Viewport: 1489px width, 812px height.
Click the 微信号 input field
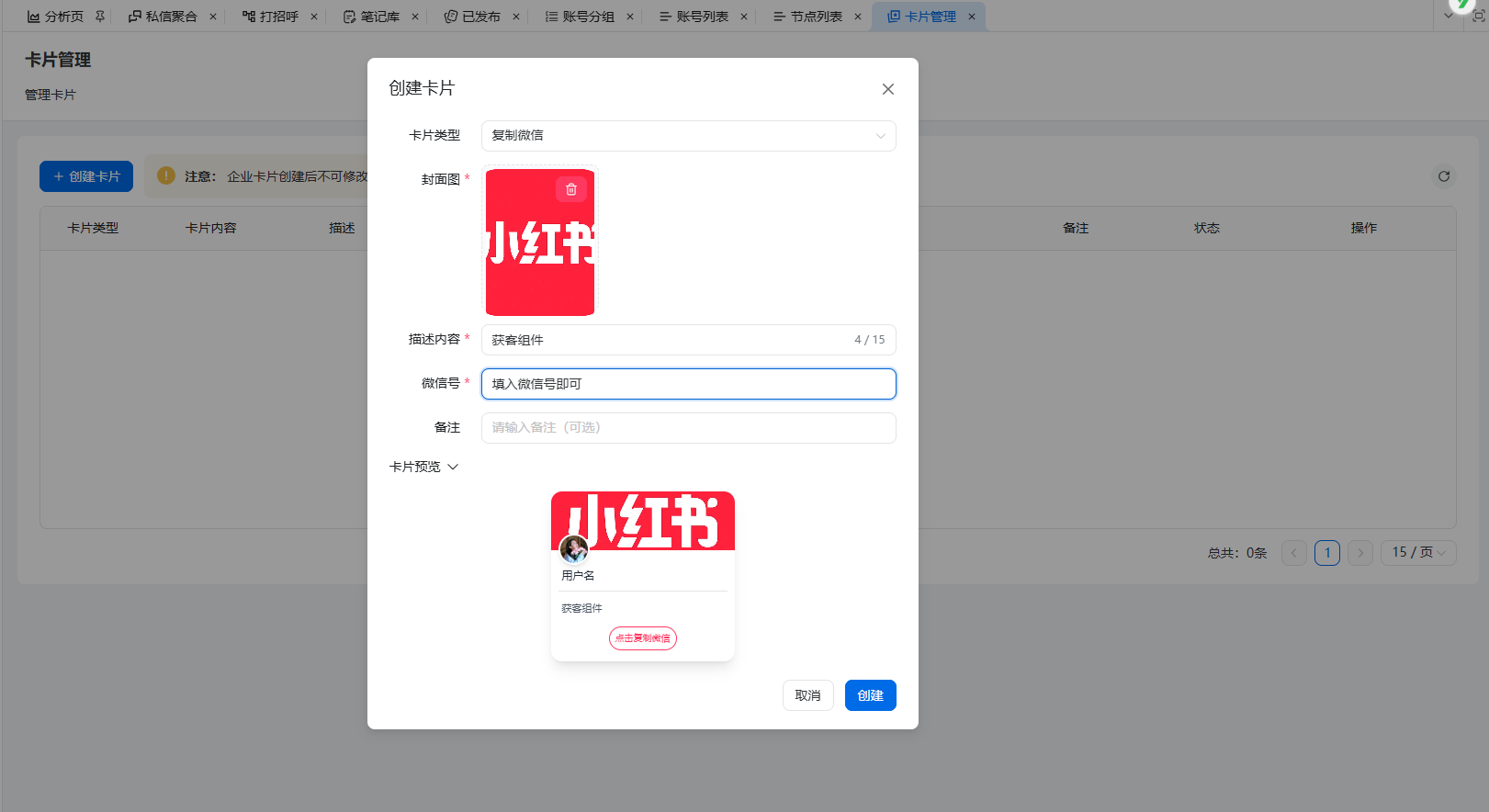click(688, 384)
